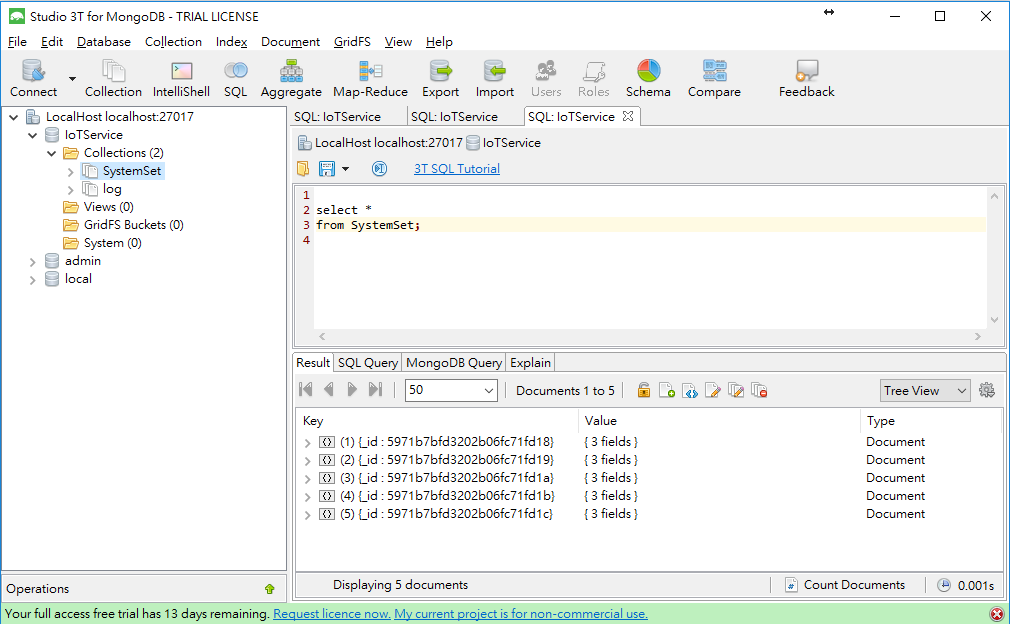Open the results settings gear
The image size is (1010, 624).
click(x=987, y=390)
